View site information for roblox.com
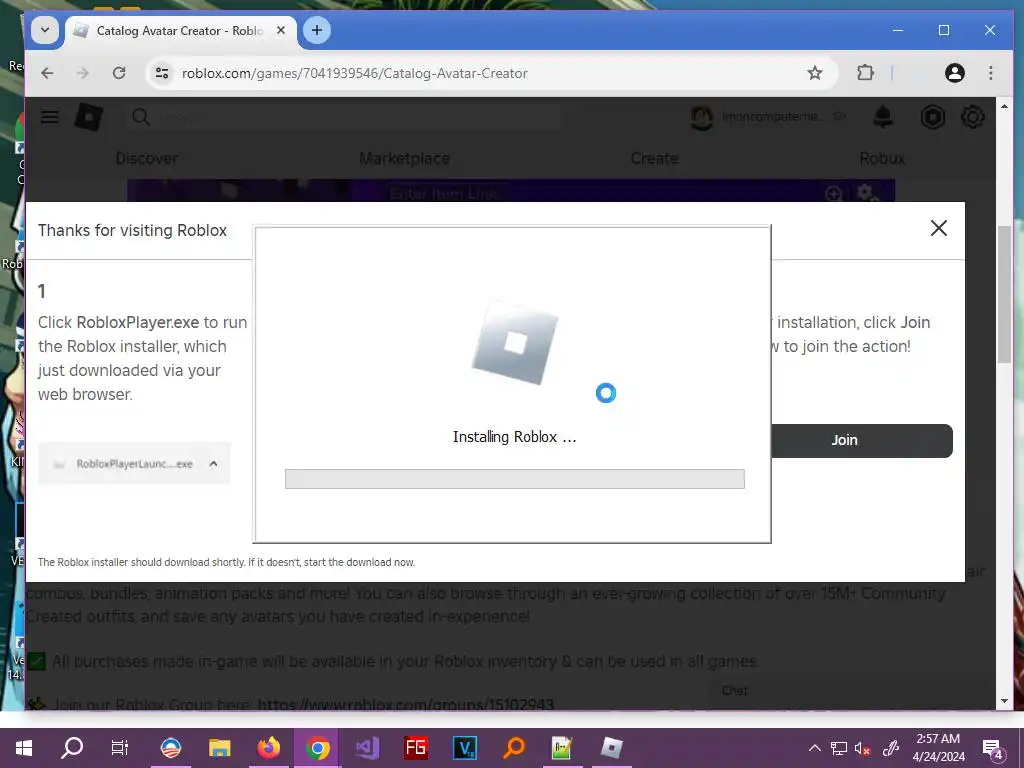 click(162, 73)
